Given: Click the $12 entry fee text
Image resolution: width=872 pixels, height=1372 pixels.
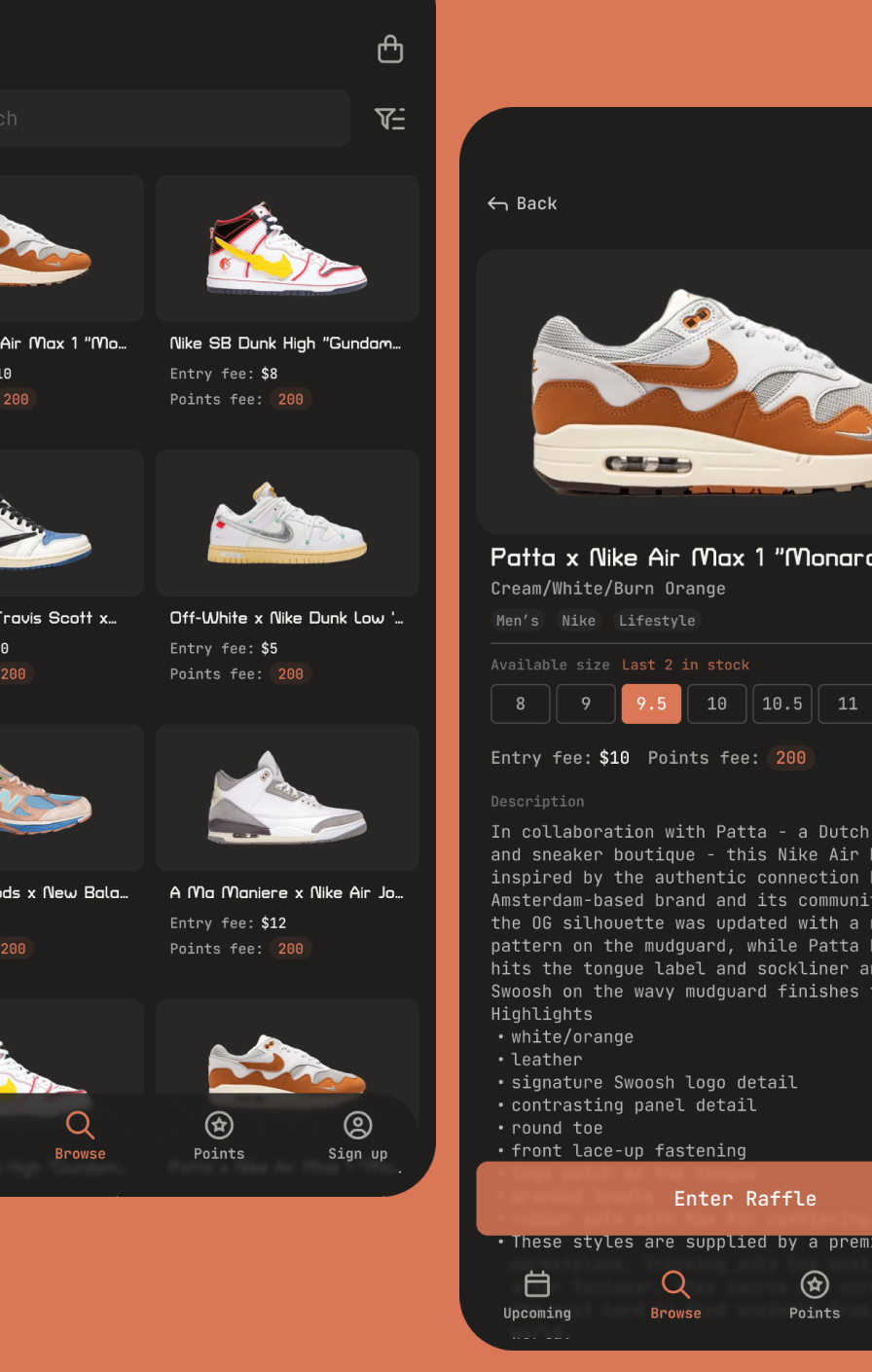Looking at the screenshot, I should click(x=273, y=922).
